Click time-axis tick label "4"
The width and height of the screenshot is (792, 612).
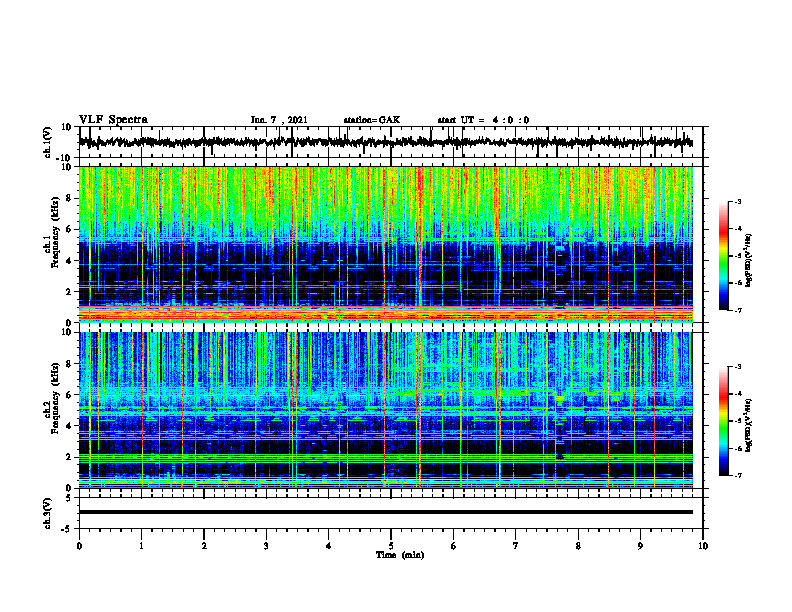coord(329,546)
